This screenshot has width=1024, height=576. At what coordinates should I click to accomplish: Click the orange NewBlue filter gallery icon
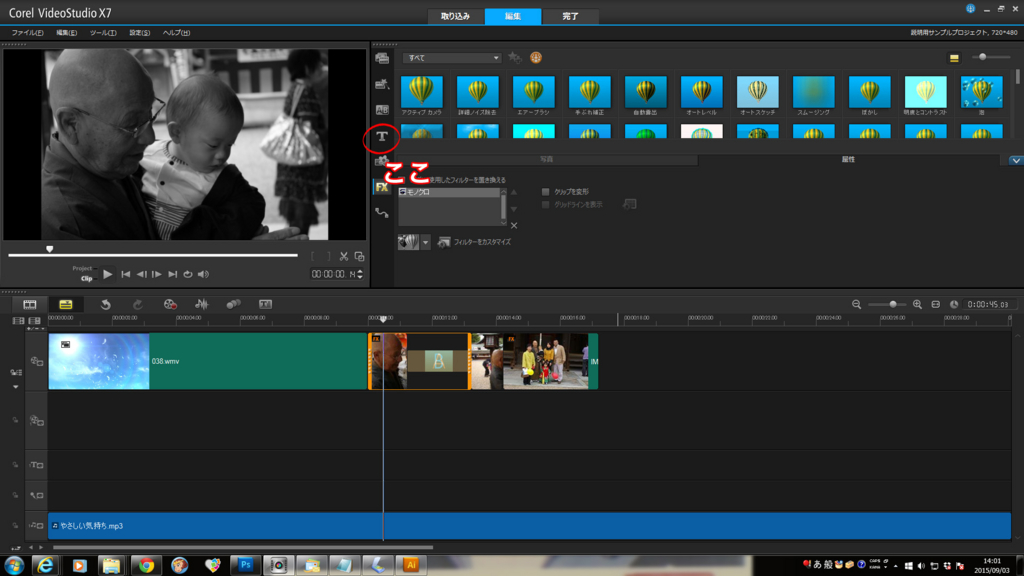(x=536, y=57)
